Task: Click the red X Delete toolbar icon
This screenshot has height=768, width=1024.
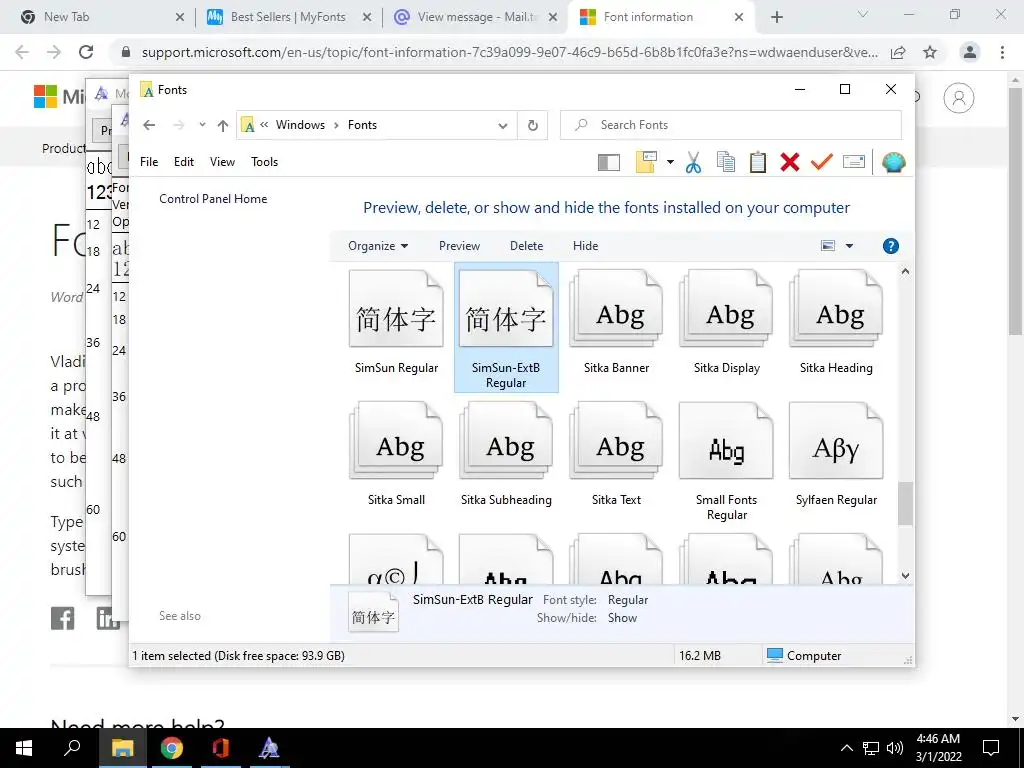Action: (790, 162)
